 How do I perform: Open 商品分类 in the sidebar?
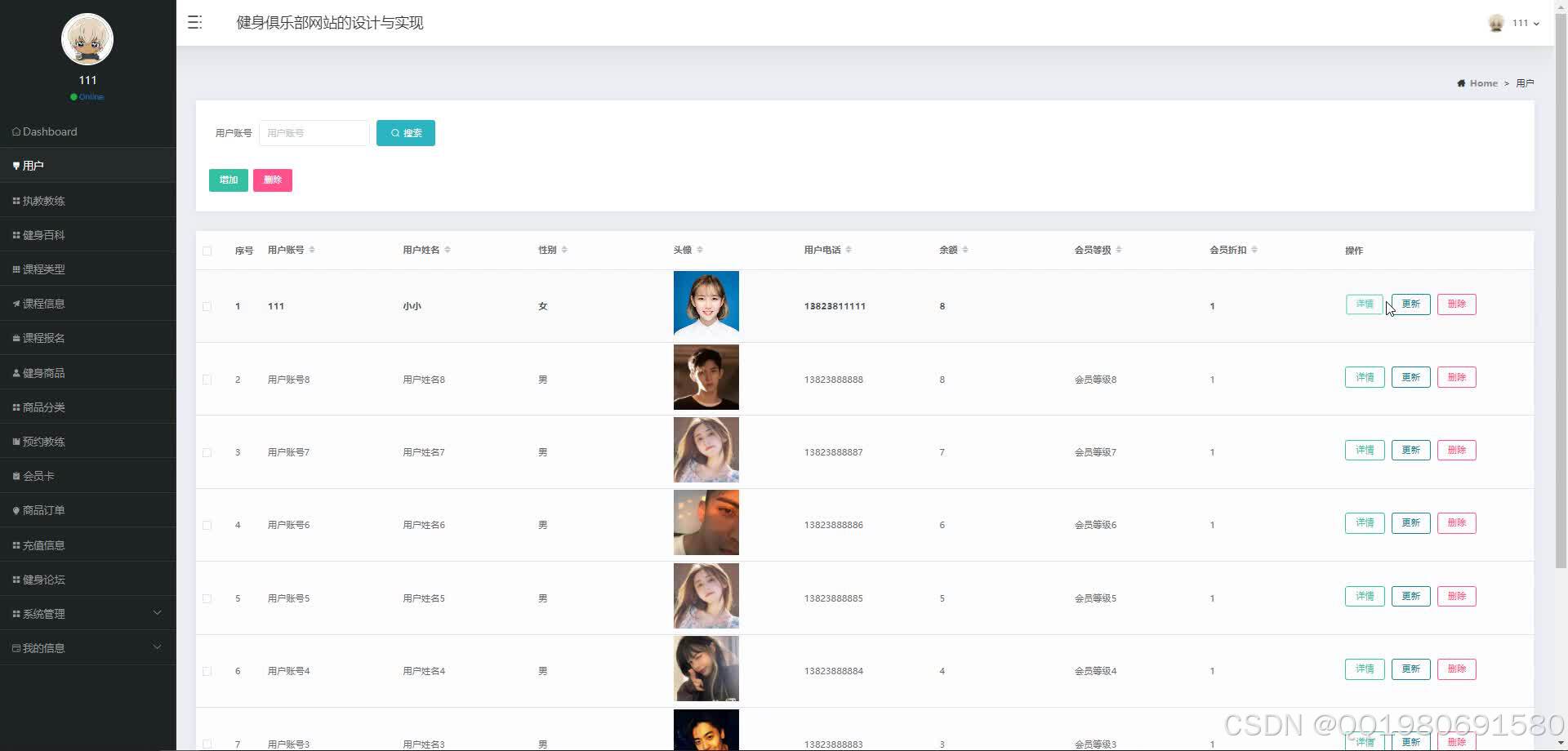87,407
